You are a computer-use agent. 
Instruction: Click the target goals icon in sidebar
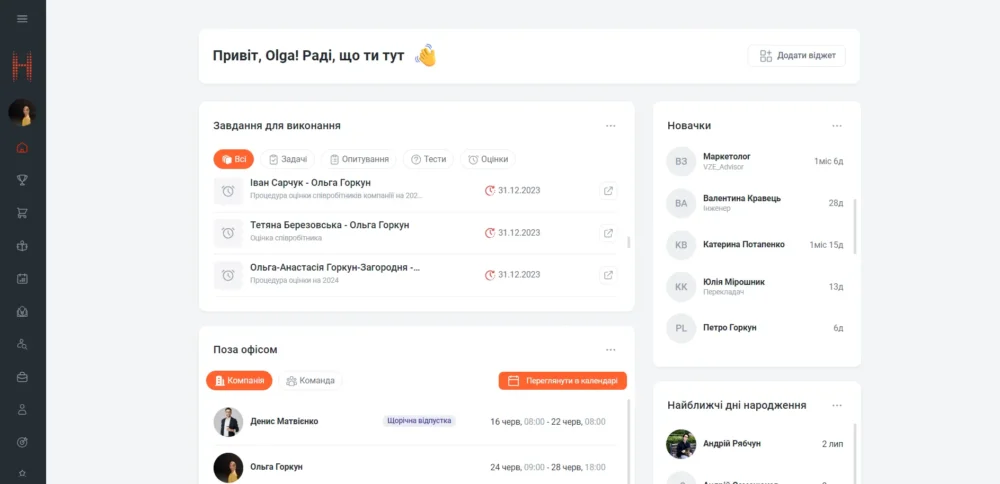[x=22, y=441]
